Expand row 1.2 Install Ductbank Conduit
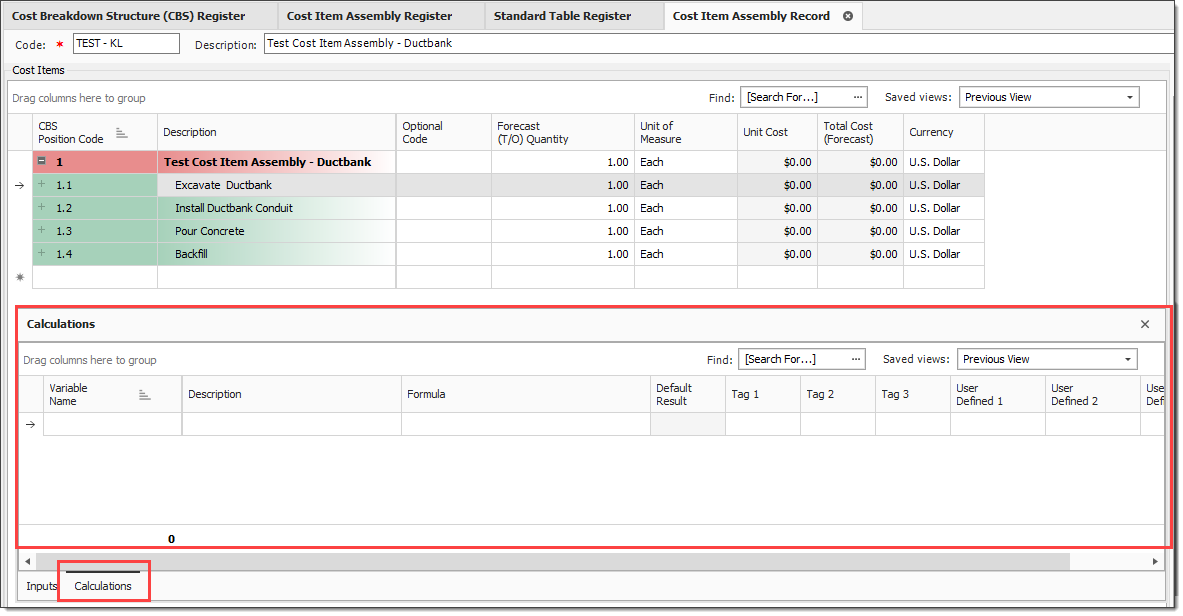 [42, 208]
